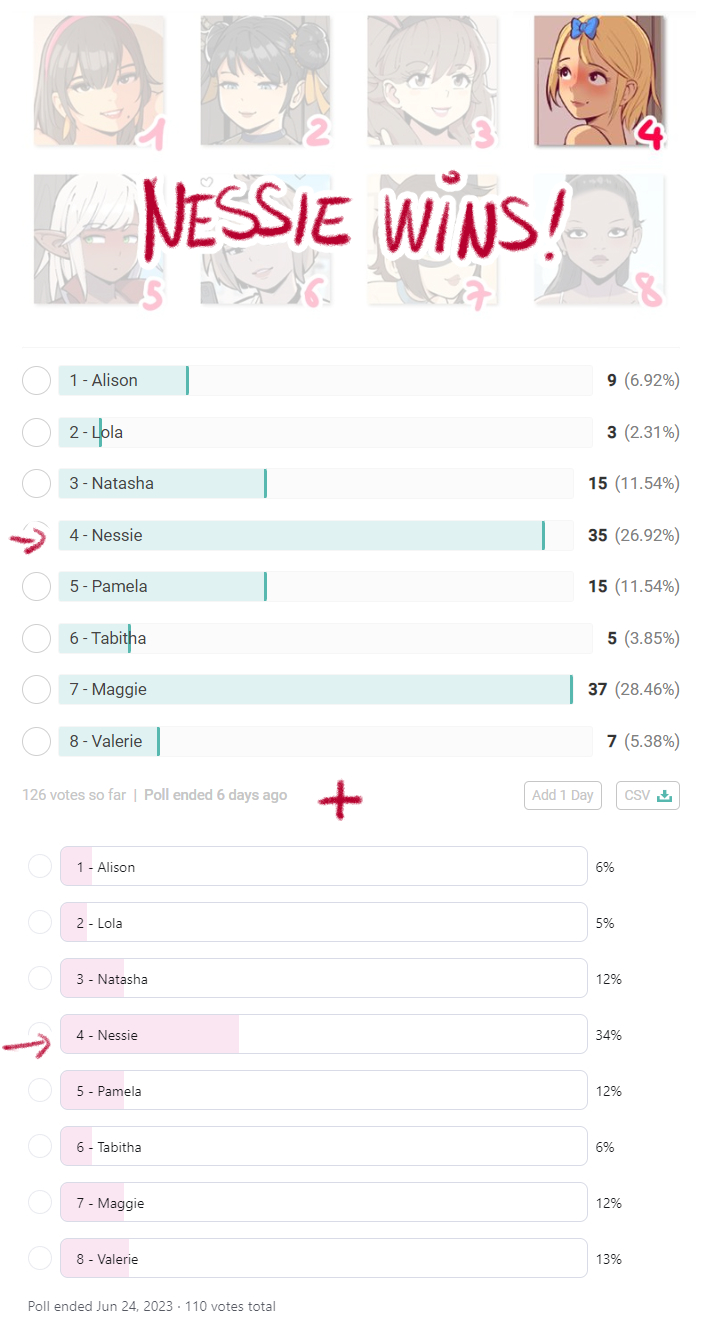The image size is (706, 1335).
Task: Select the radio button for 2 - Lola
Action: [36, 432]
